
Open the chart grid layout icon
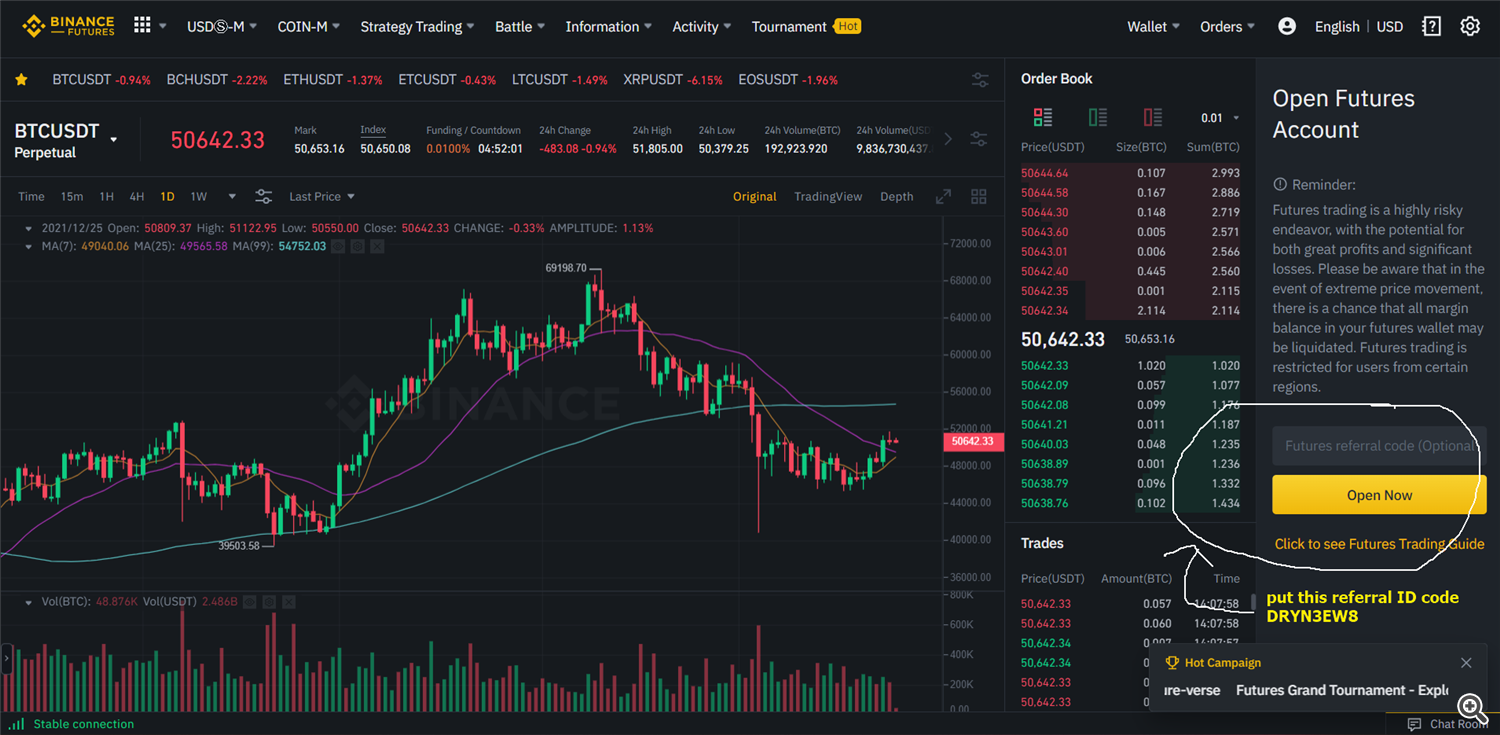(979, 197)
